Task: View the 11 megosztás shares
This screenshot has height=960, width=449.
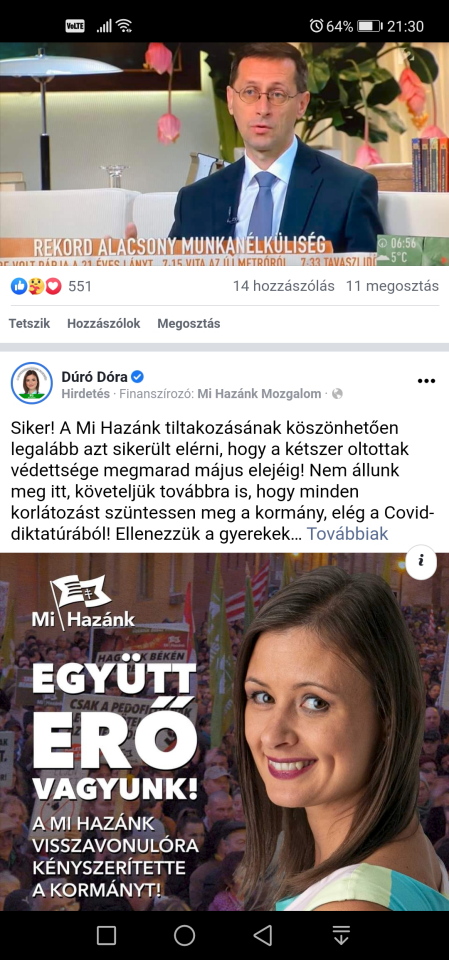Action: point(392,286)
